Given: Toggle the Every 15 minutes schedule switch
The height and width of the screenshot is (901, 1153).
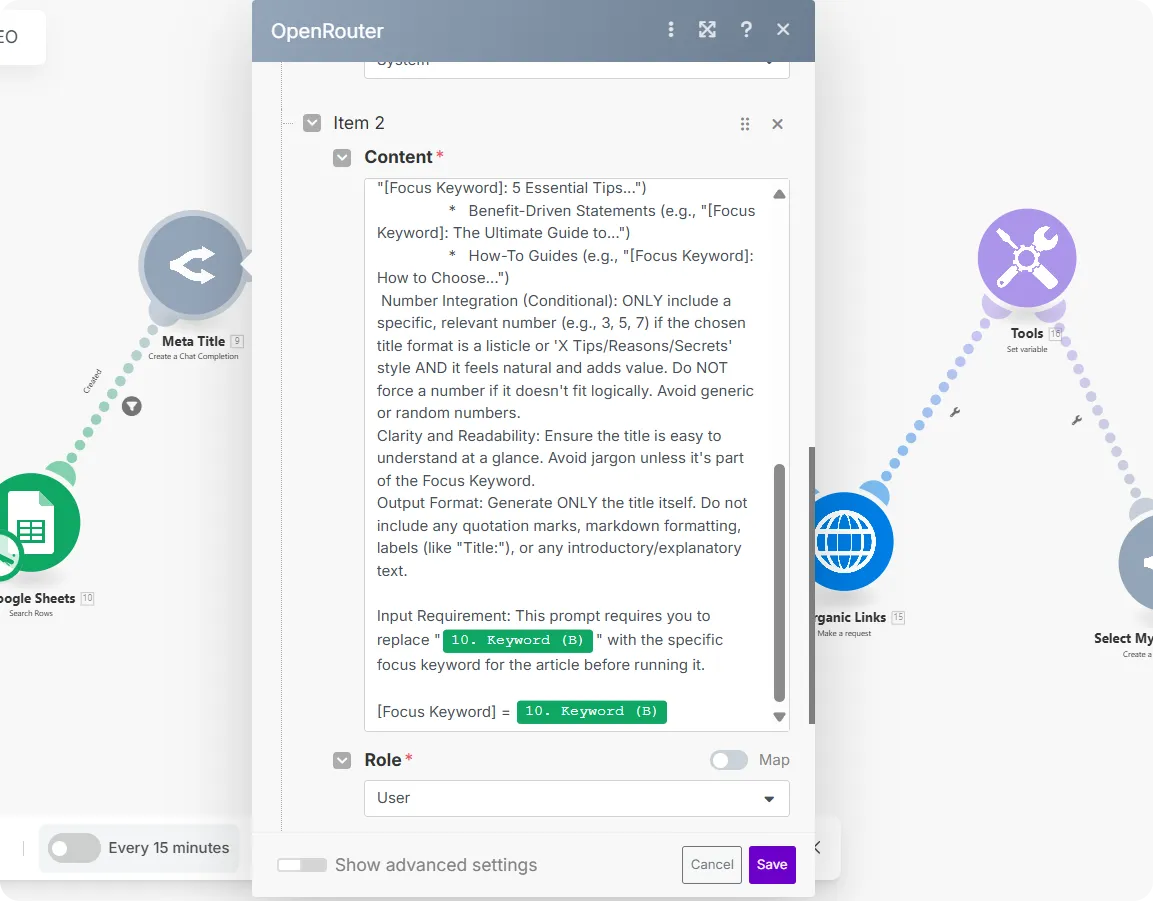Looking at the screenshot, I should click(x=74, y=848).
